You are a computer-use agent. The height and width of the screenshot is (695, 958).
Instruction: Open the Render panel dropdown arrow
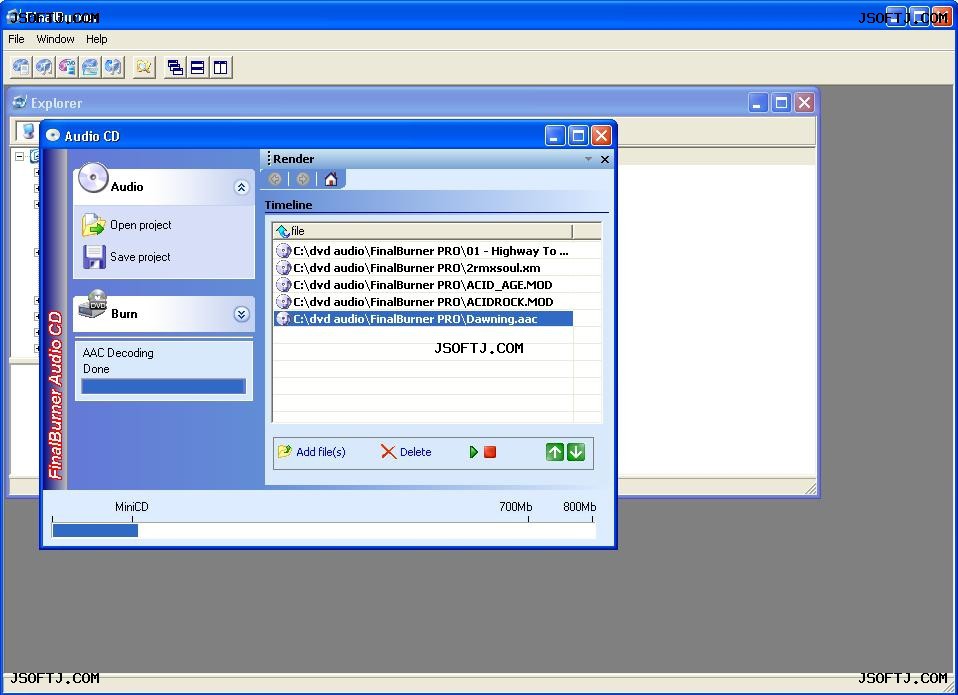(x=588, y=159)
